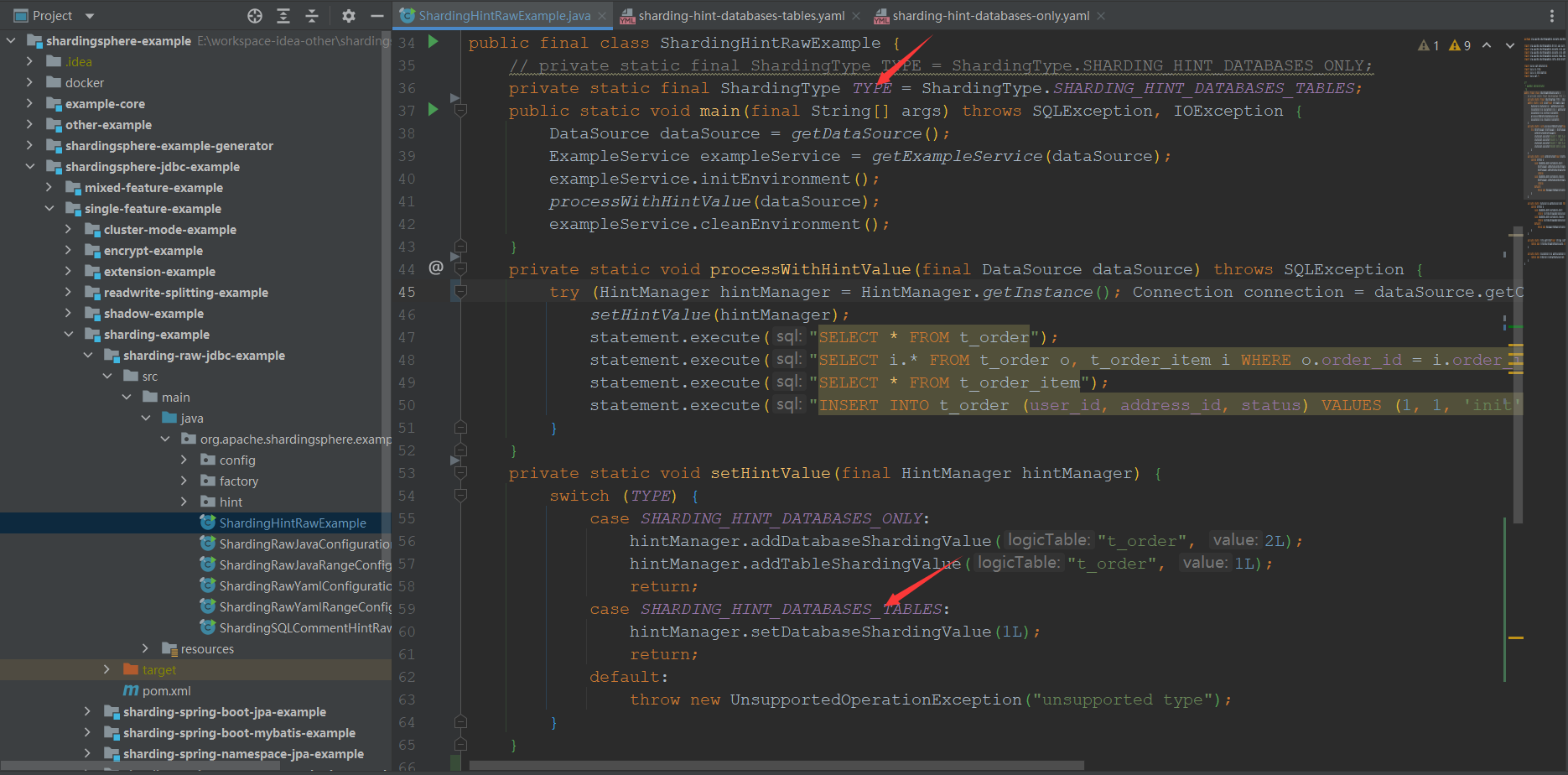Image resolution: width=1568 pixels, height=775 pixels.
Task: Select Opened File in Project view
Action: click(255, 15)
